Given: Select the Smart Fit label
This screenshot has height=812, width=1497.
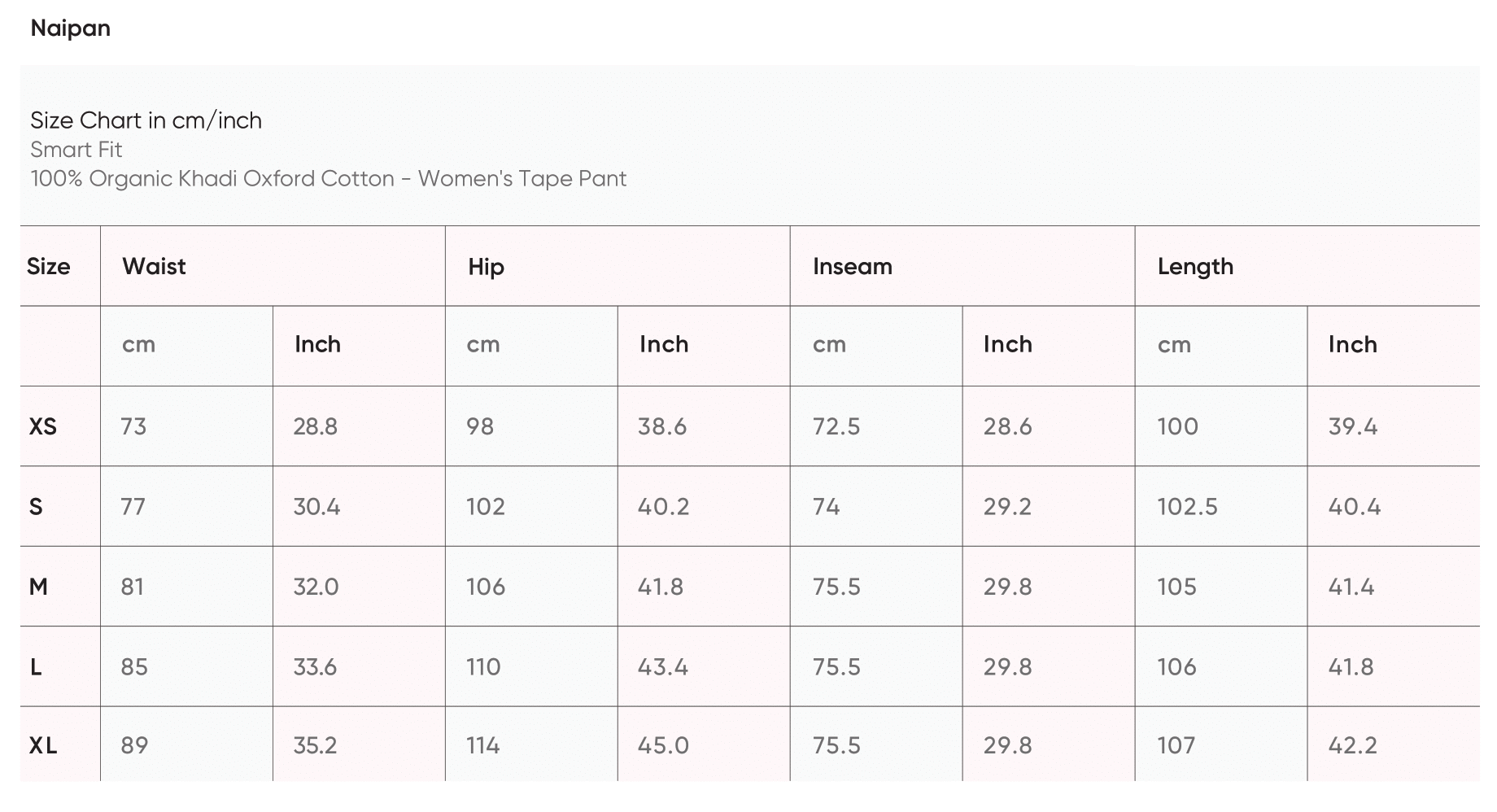Looking at the screenshot, I should (76, 150).
